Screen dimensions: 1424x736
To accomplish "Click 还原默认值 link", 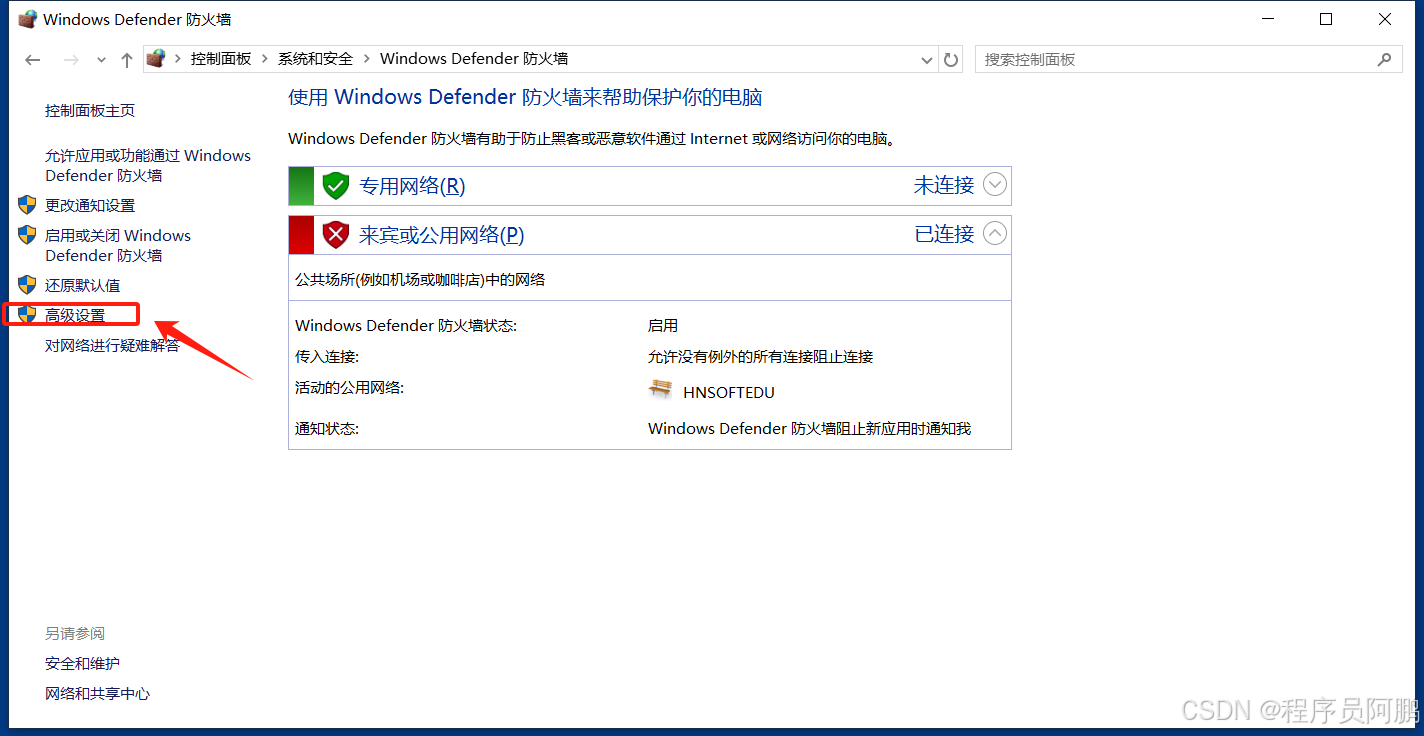I will coord(82,286).
